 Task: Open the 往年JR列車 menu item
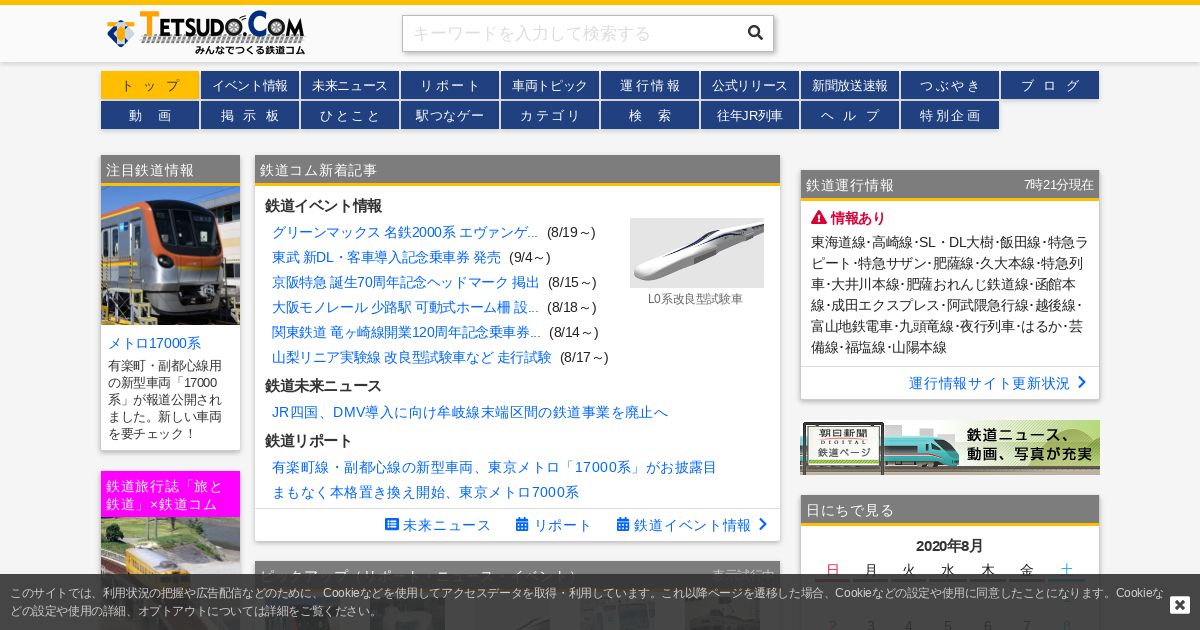750,115
